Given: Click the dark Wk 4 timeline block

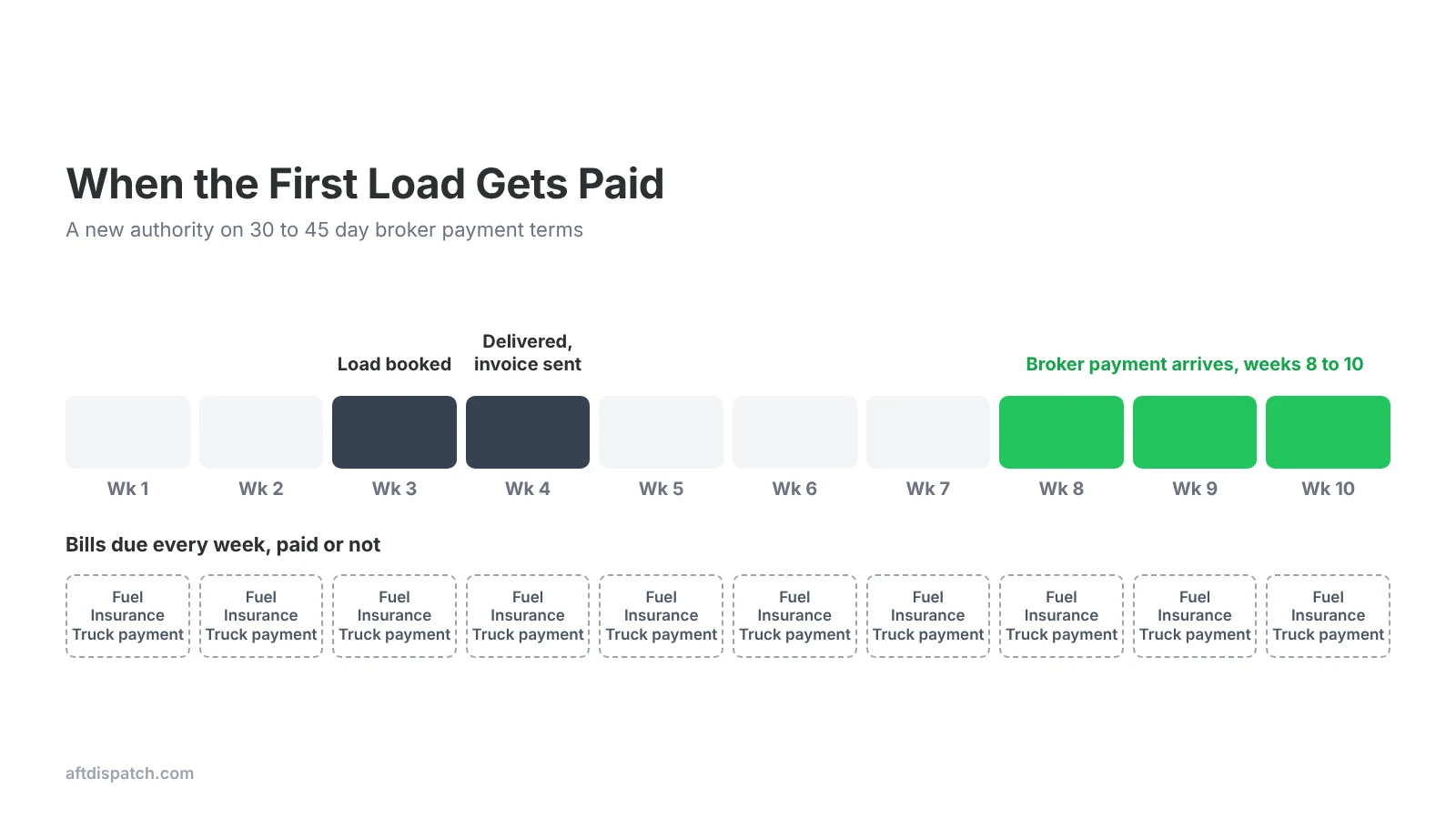Looking at the screenshot, I should pyautogui.click(x=528, y=432).
